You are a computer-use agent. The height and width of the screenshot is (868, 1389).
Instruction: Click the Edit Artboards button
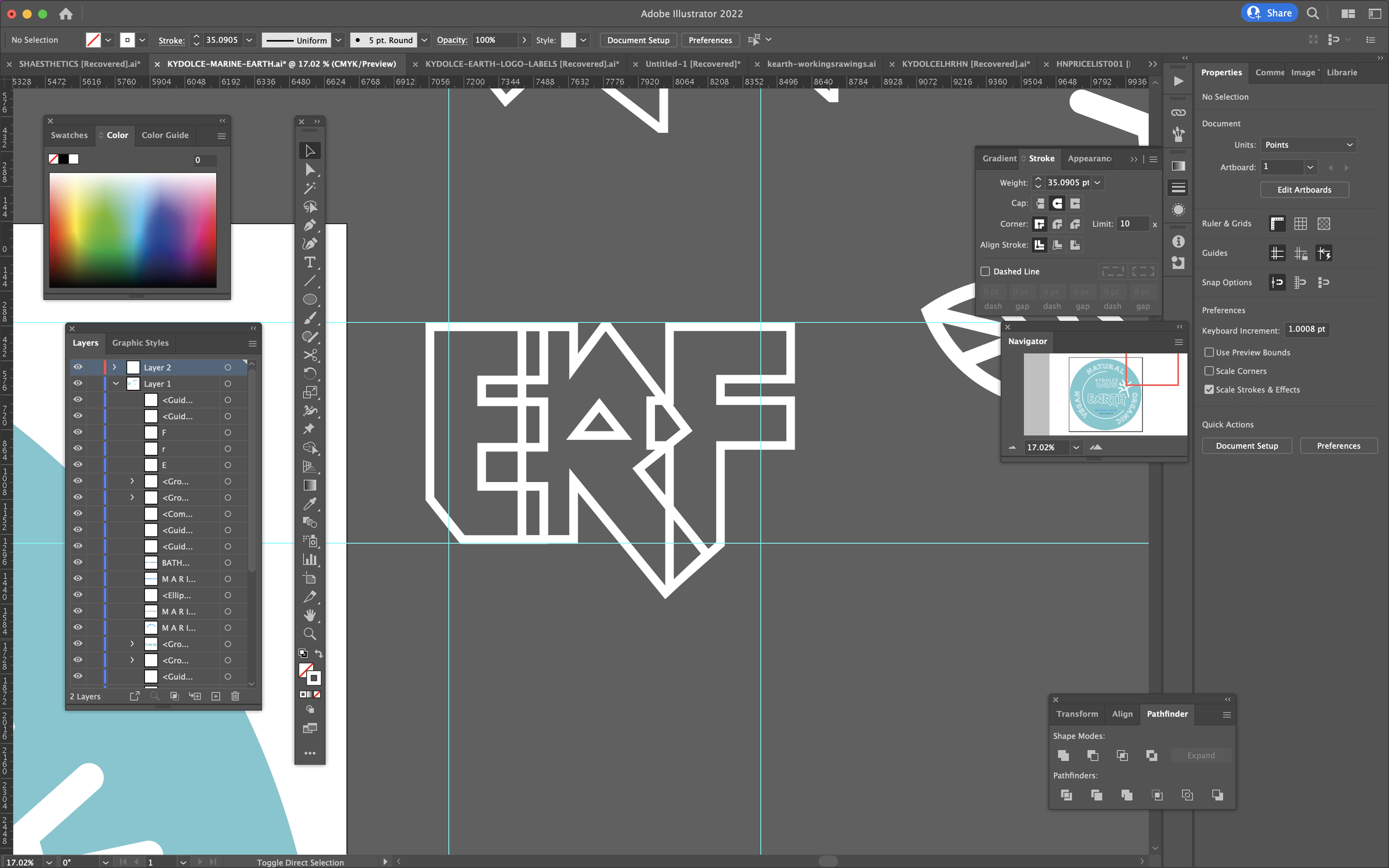point(1304,190)
